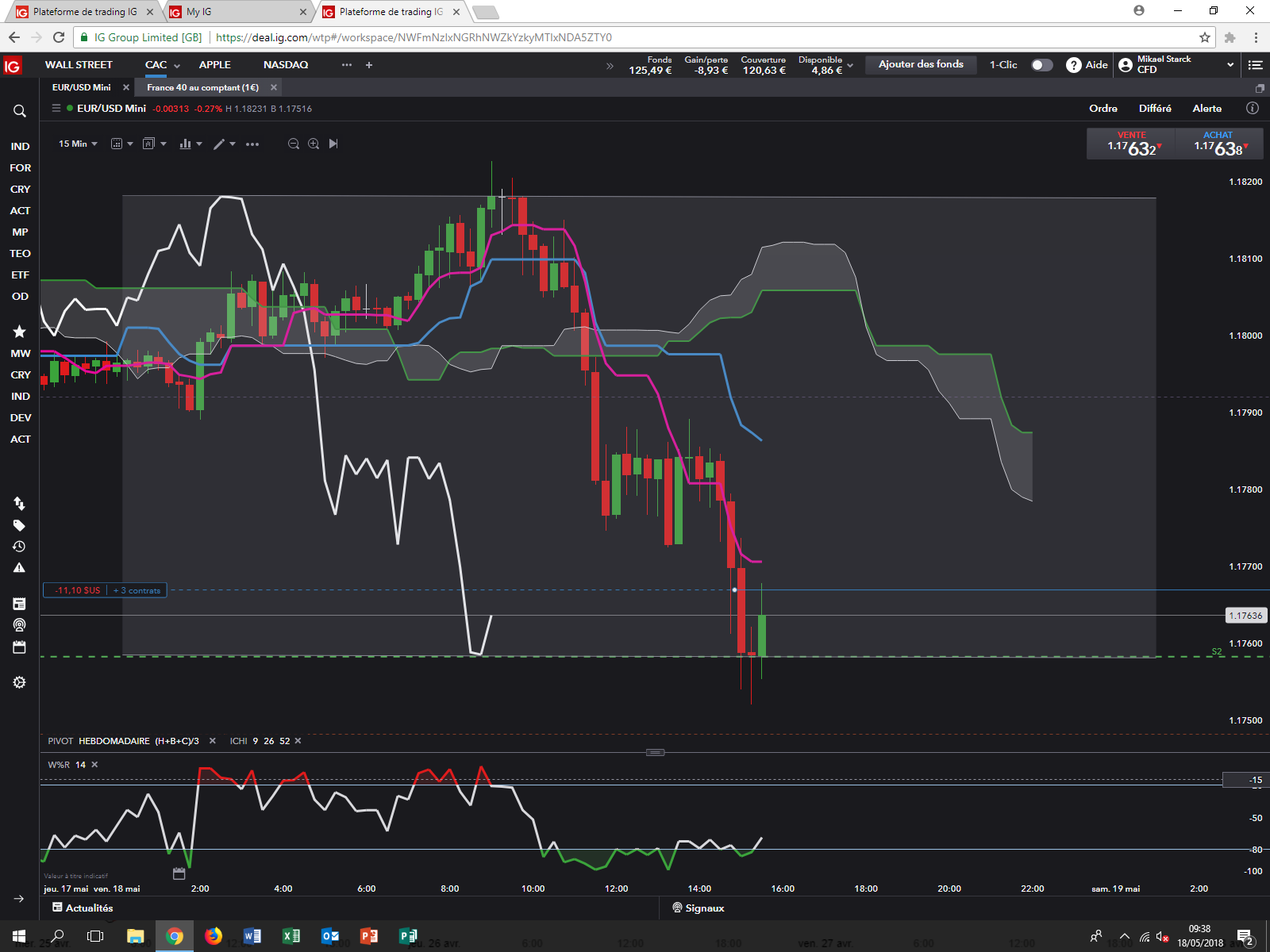Screen dimensions: 1270x952
Task: Create an Alerte for EUR/USD
Action: click(x=1207, y=109)
